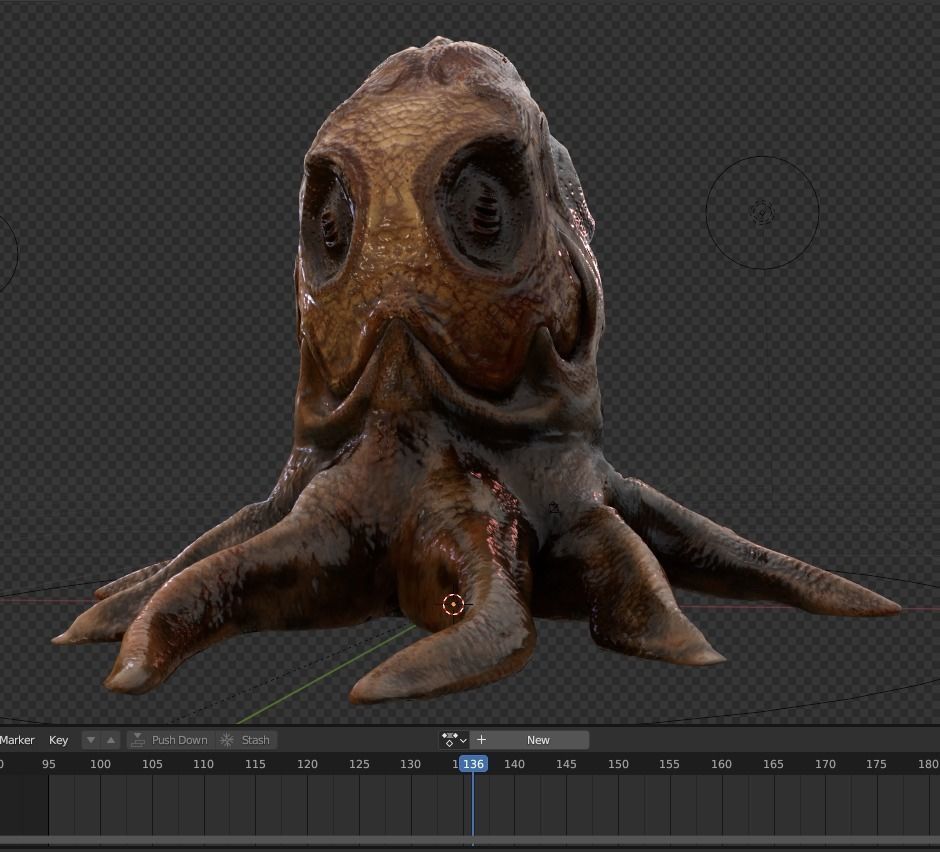Click frame 150 on the timeline ruler
The image size is (940, 852).
pyautogui.click(x=618, y=764)
